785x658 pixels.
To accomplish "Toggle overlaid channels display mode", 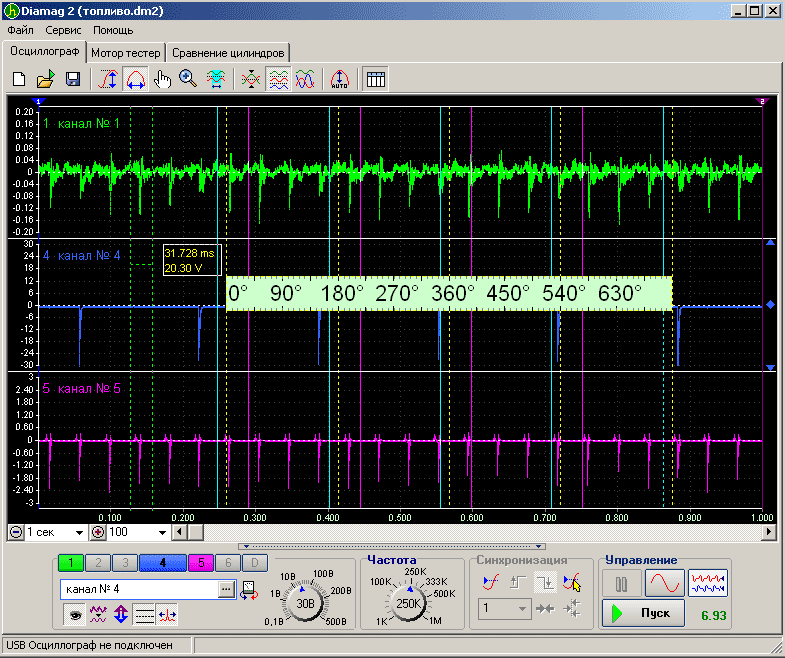I will click(x=305, y=79).
